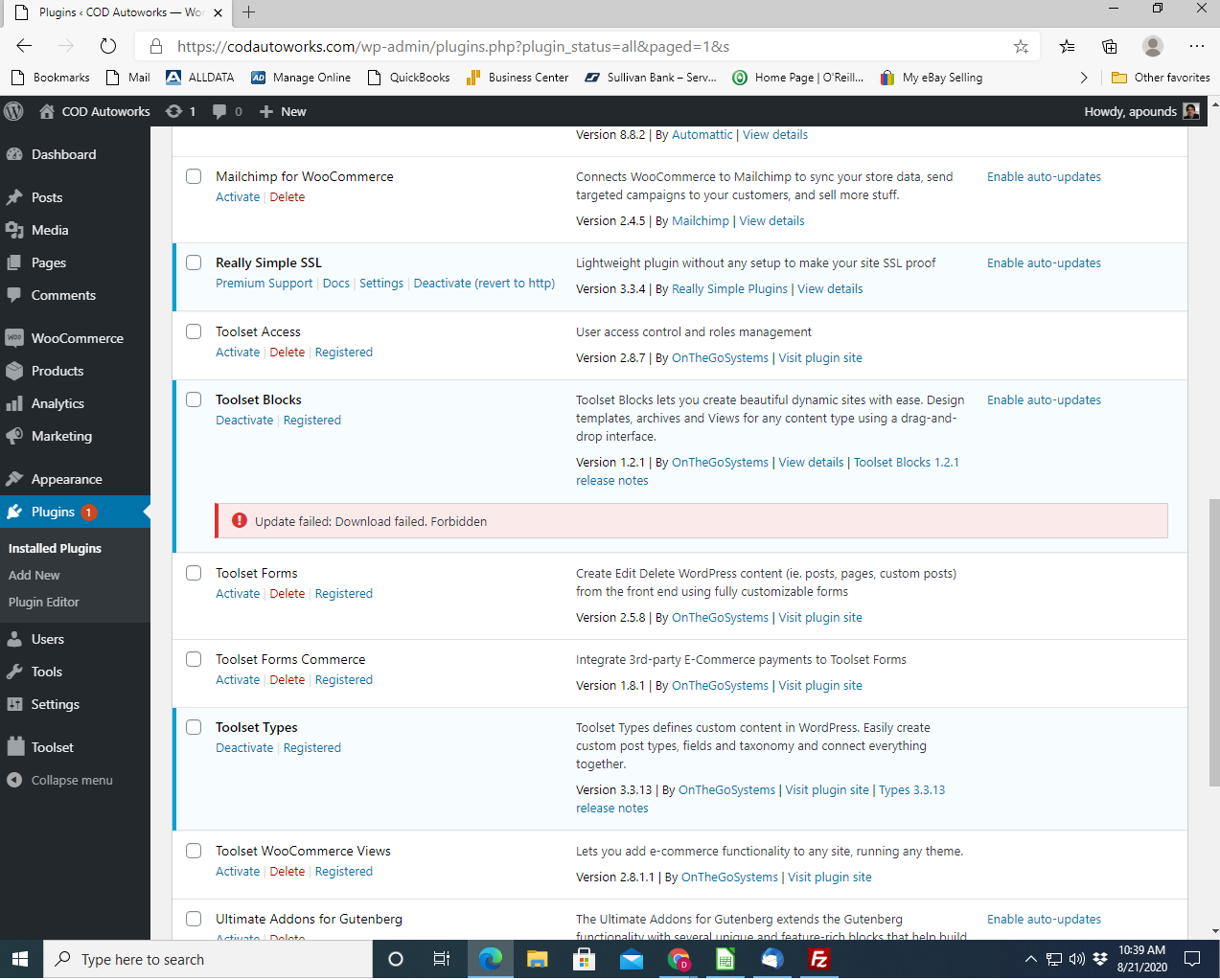Viewport: 1220px width, 980px height.
Task: Open Other favorites folder
Action: 1161,78
